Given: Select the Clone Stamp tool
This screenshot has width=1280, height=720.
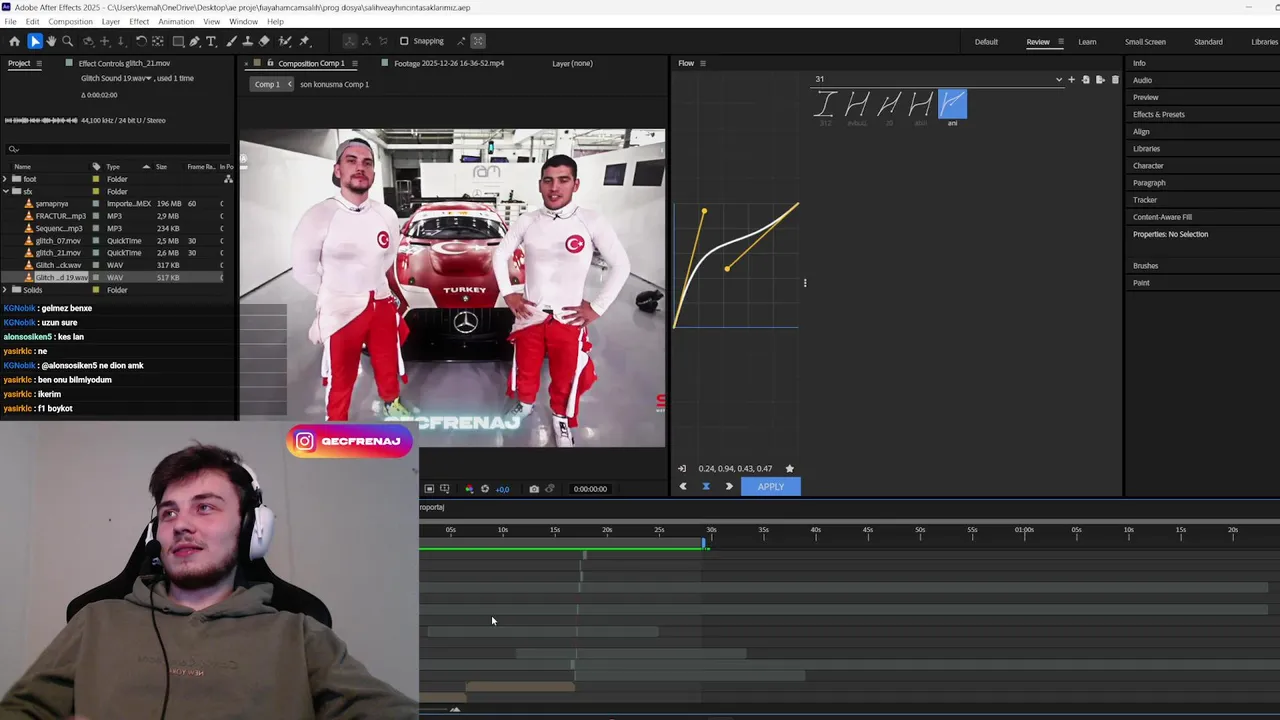Looking at the screenshot, I should pos(247,41).
